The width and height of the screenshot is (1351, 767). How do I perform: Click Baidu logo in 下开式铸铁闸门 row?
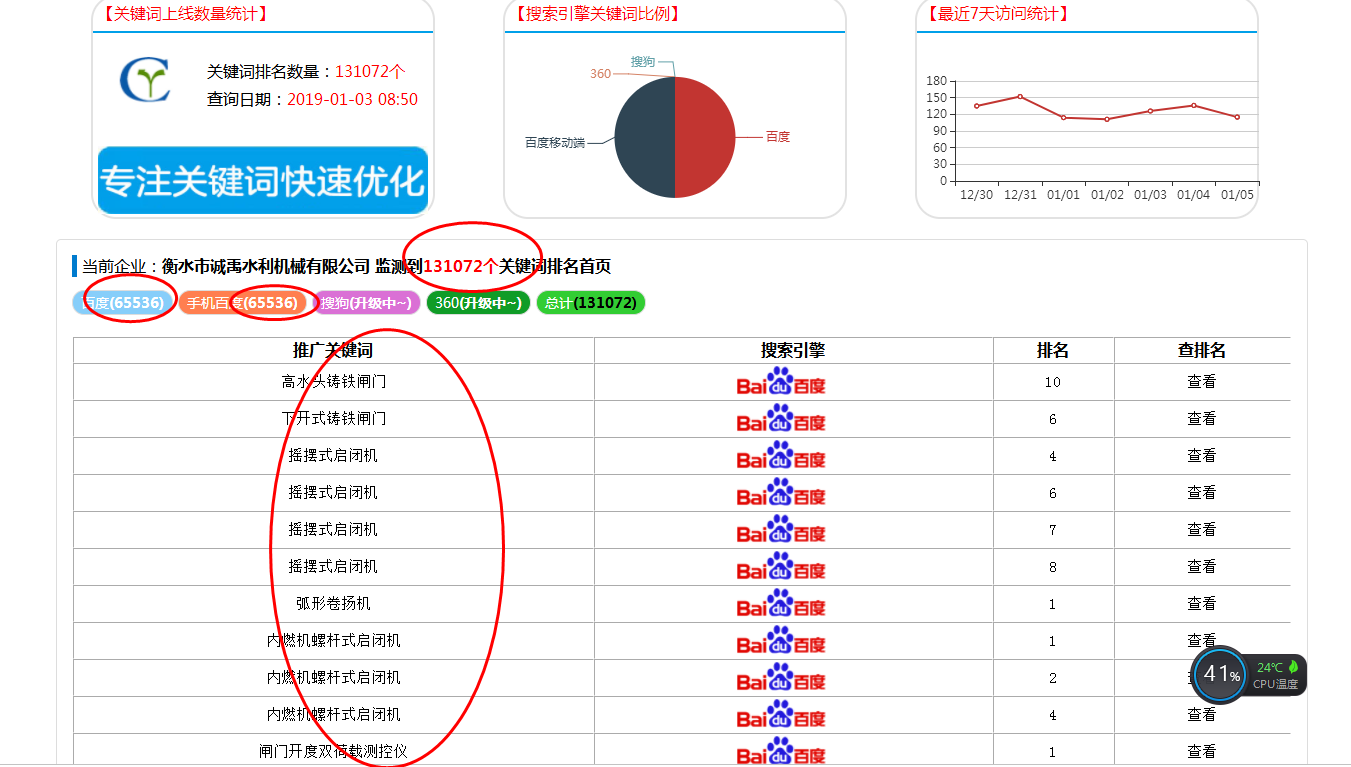[x=781, y=419]
